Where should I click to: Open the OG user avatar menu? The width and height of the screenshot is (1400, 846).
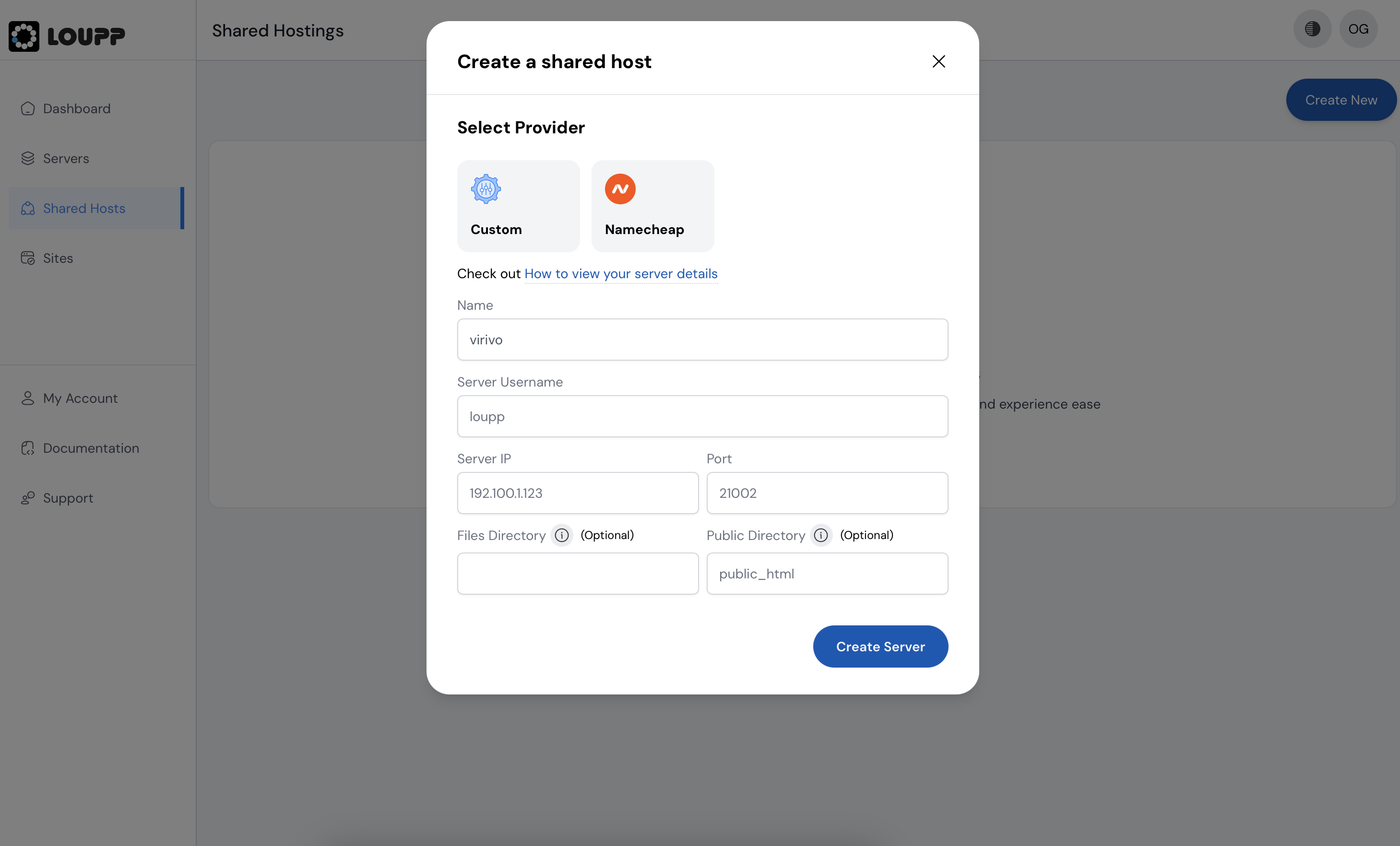point(1359,29)
